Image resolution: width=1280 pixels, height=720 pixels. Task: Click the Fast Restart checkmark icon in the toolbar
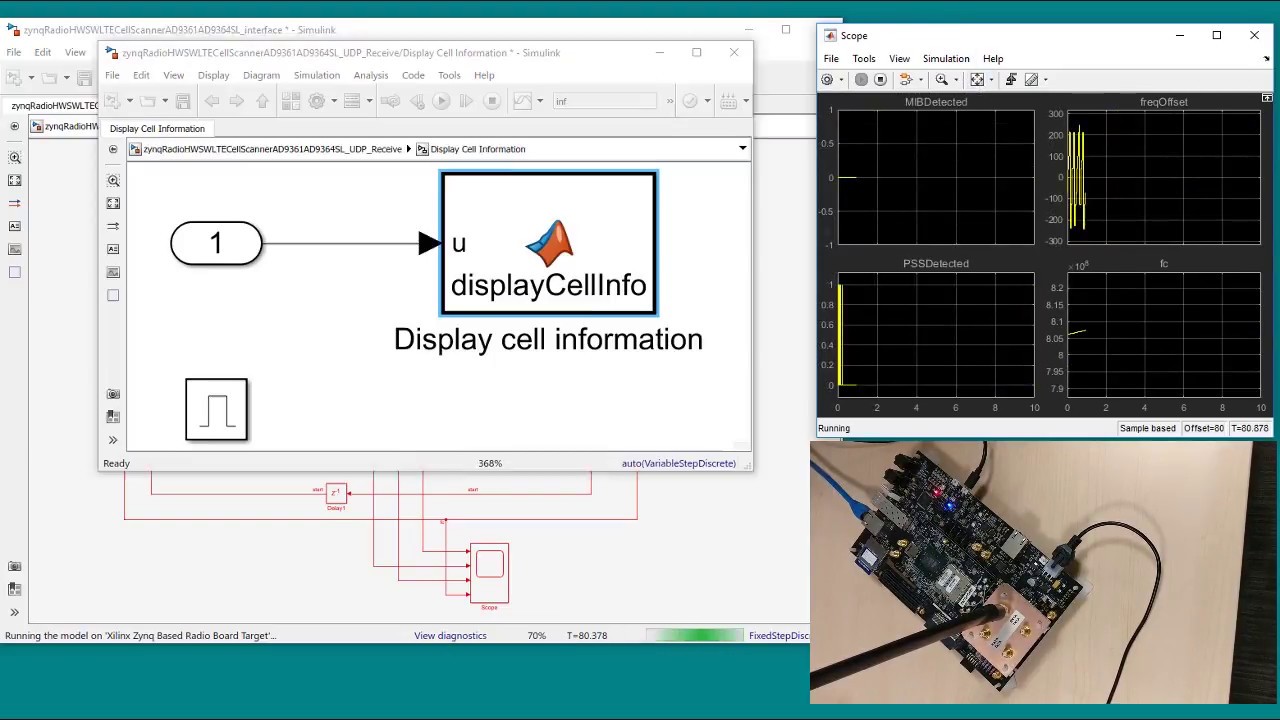689,101
